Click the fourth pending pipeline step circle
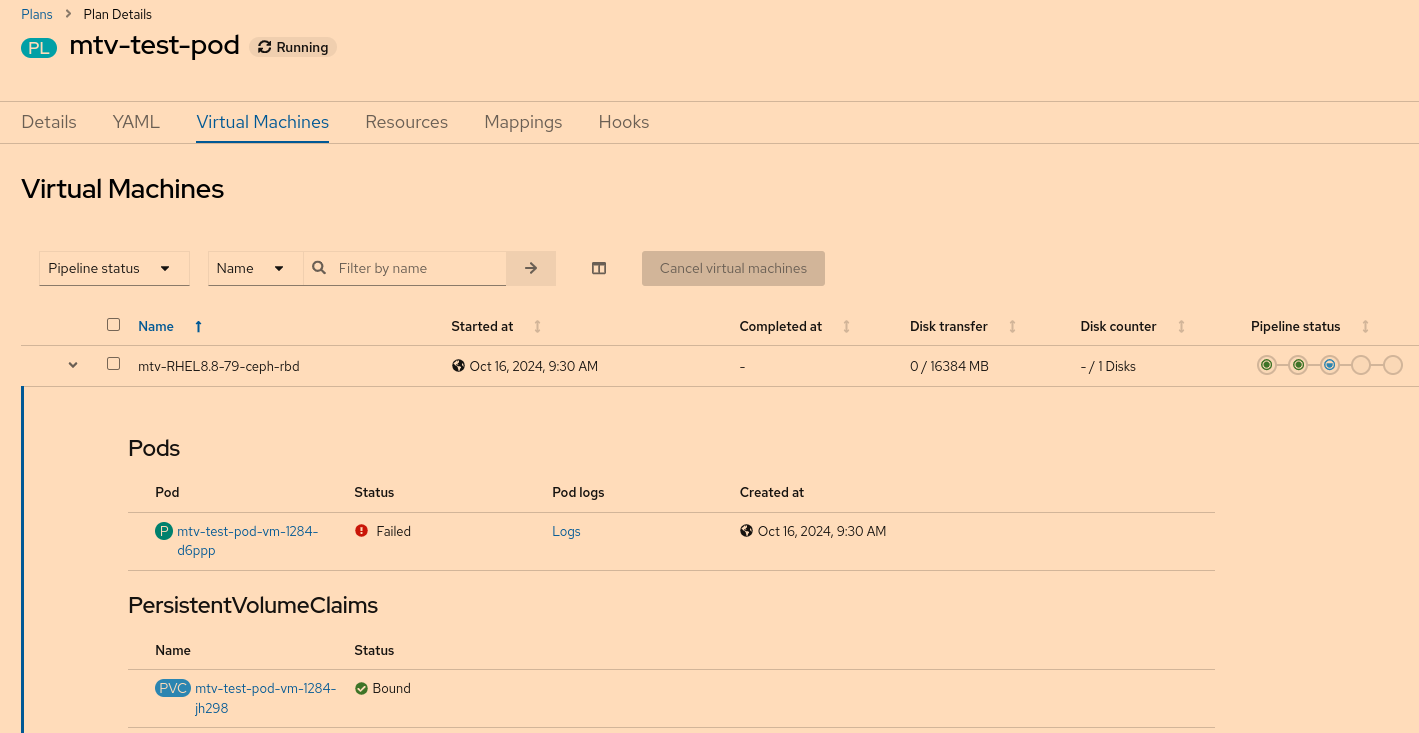Screen dimensions: 1419x733 (x=1361, y=365)
